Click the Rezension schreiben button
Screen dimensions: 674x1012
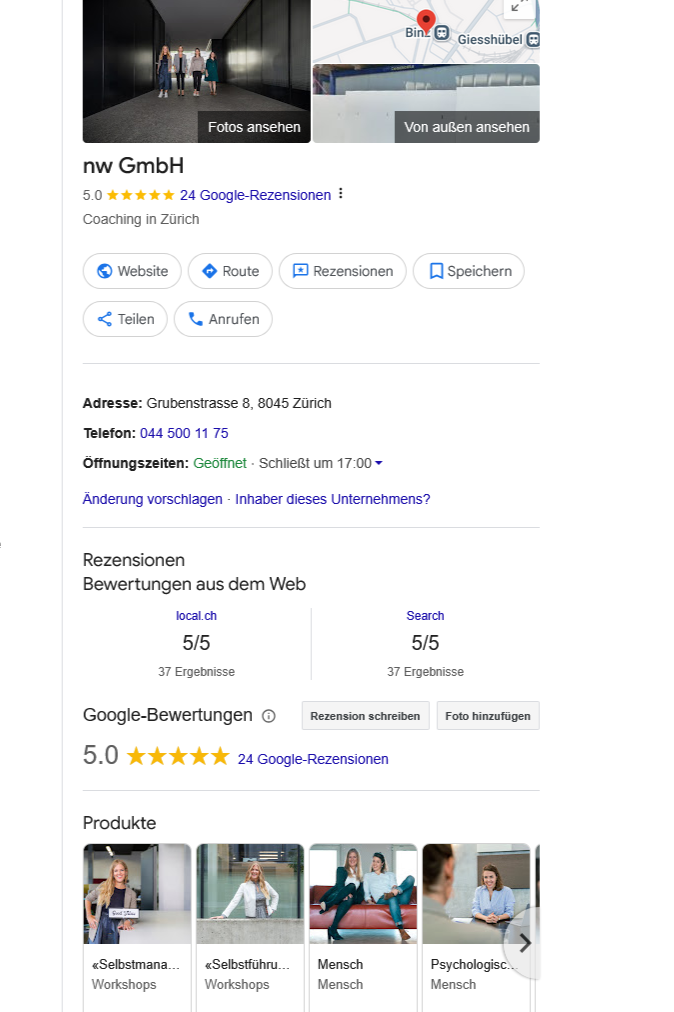coord(365,716)
